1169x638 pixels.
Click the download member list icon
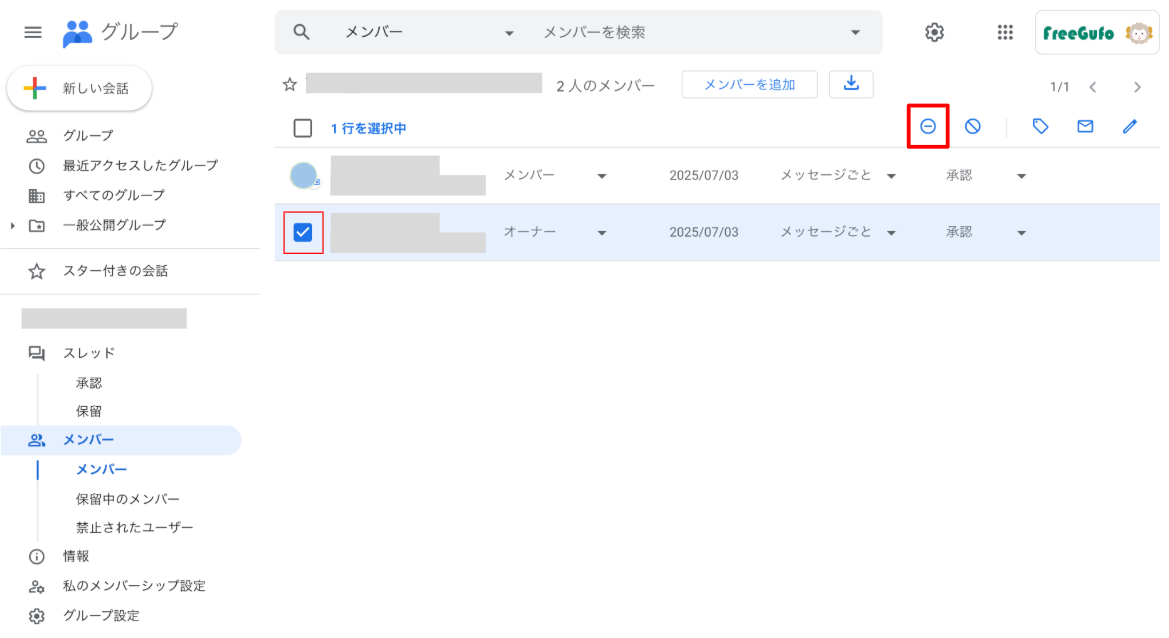pyautogui.click(x=851, y=84)
